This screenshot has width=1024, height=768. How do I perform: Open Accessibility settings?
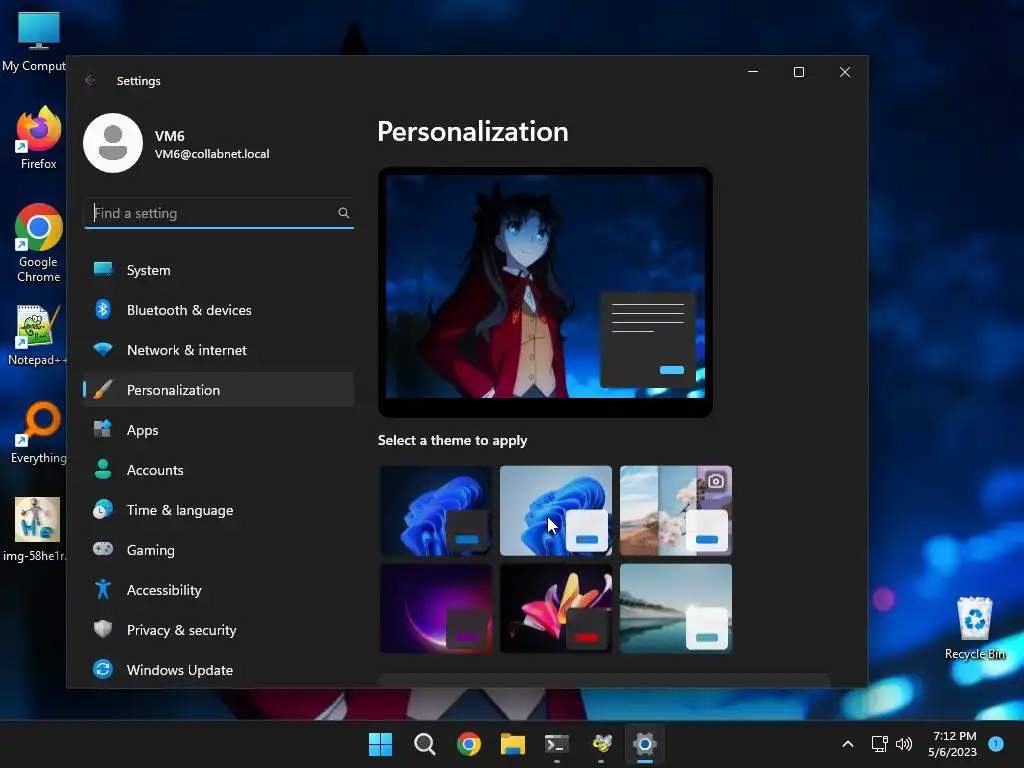tap(218, 590)
